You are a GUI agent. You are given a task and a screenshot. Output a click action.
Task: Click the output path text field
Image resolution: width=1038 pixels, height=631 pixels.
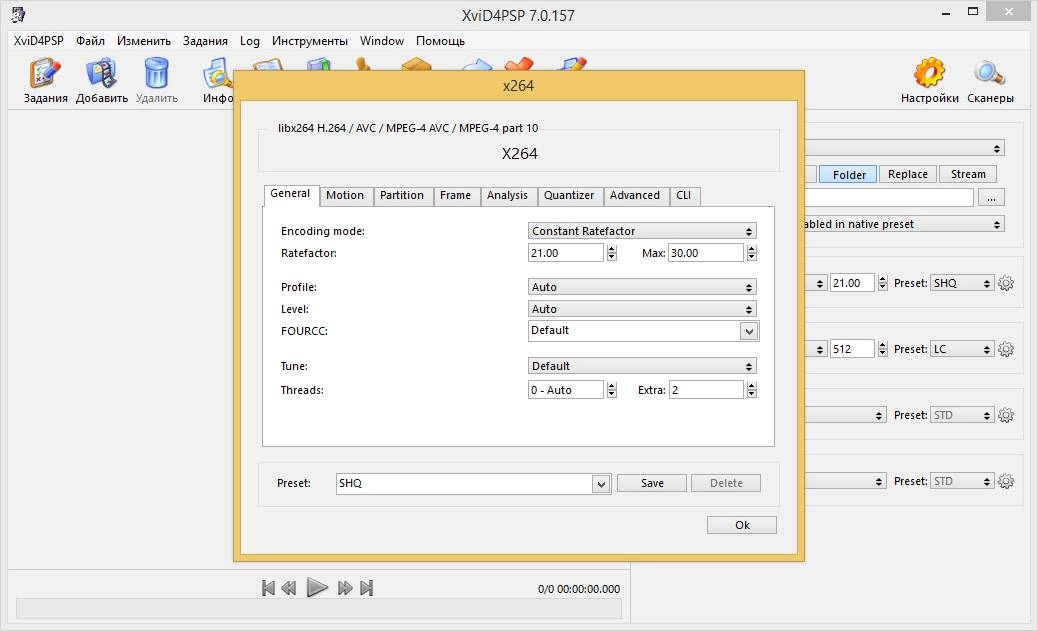pyautogui.click(x=889, y=197)
